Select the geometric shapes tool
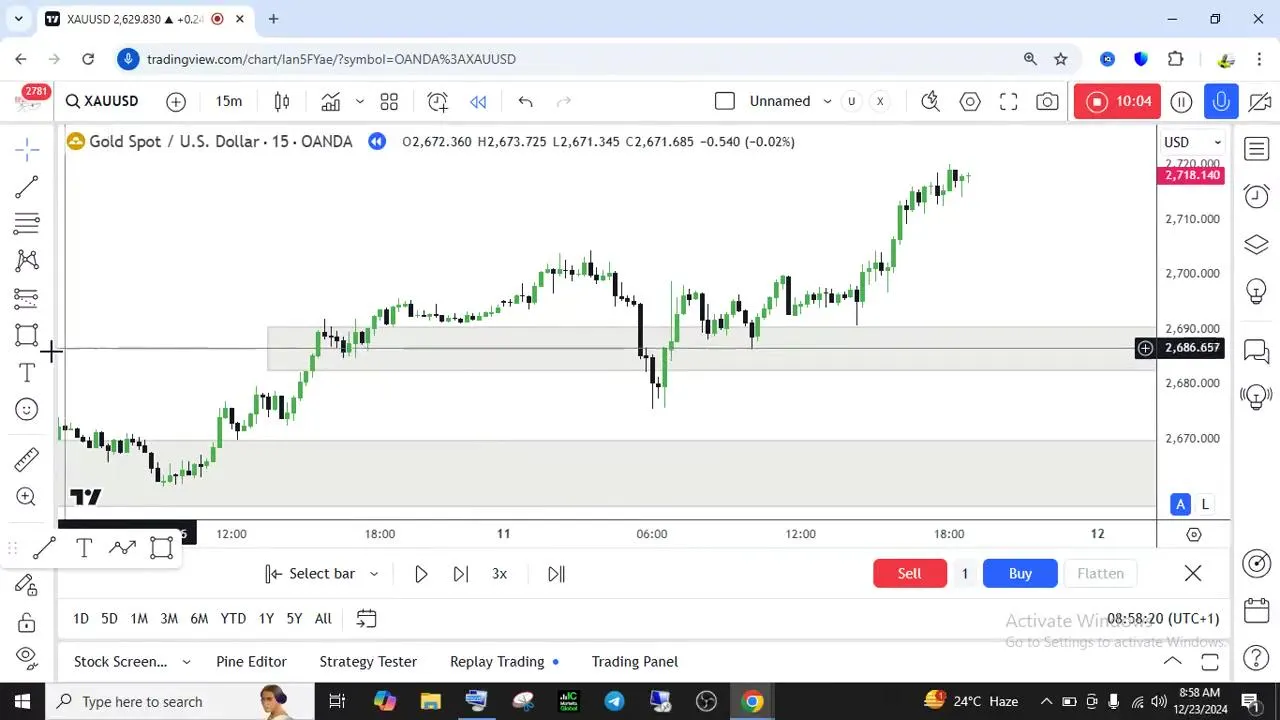Image resolution: width=1280 pixels, height=720 pixels. click(x=27, y=335)
